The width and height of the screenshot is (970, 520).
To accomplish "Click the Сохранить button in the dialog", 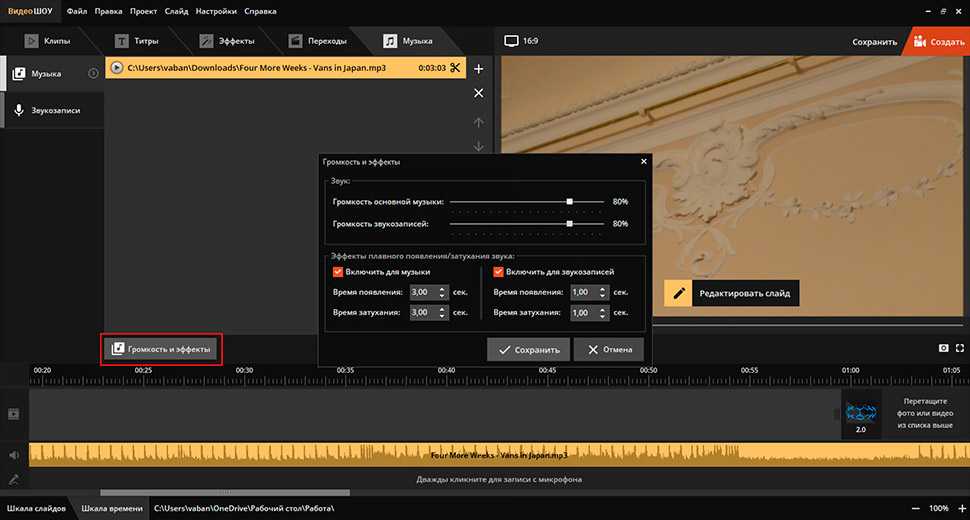I will (x=529, y=349).
